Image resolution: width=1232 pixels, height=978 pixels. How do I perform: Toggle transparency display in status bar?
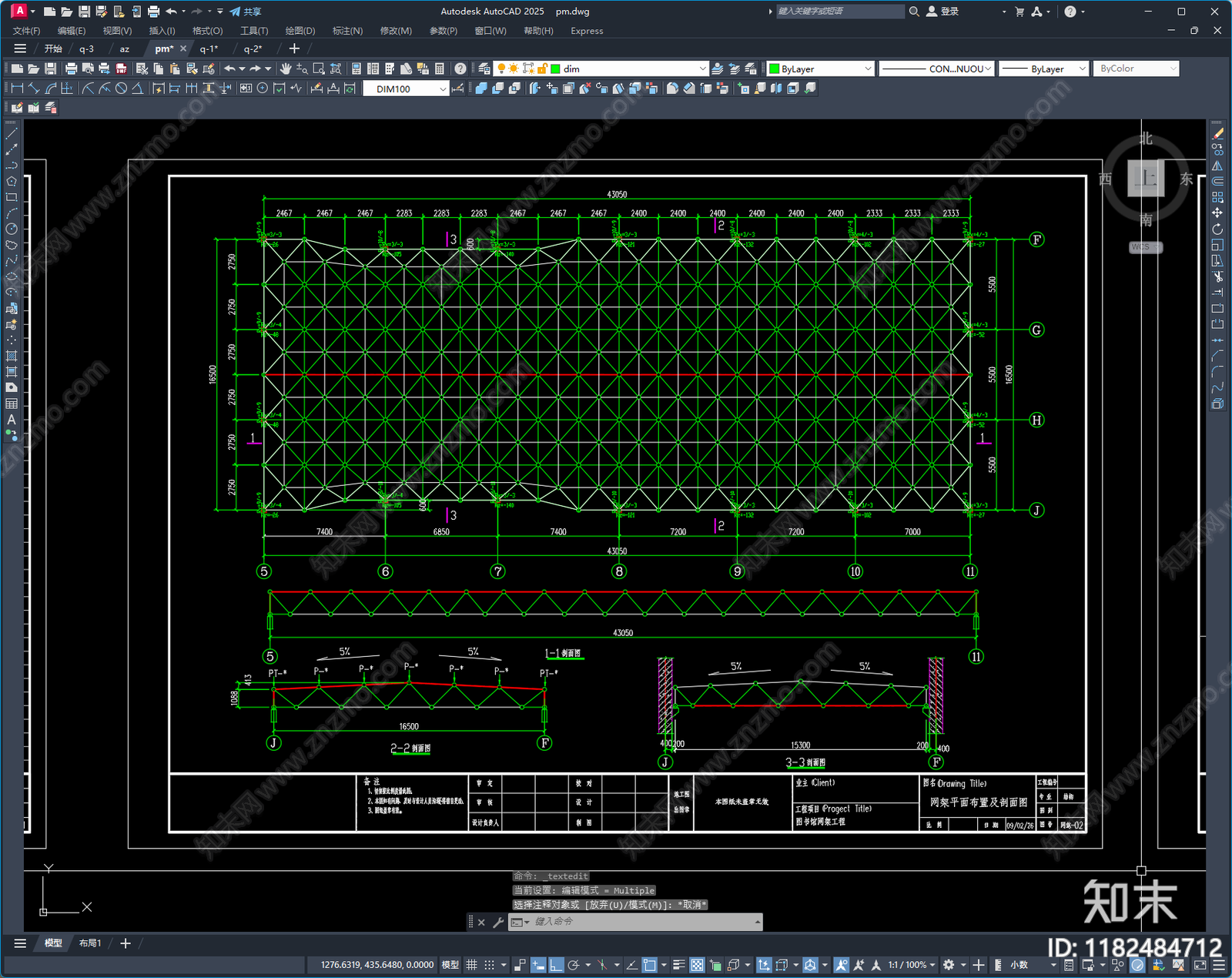(697, 965)
